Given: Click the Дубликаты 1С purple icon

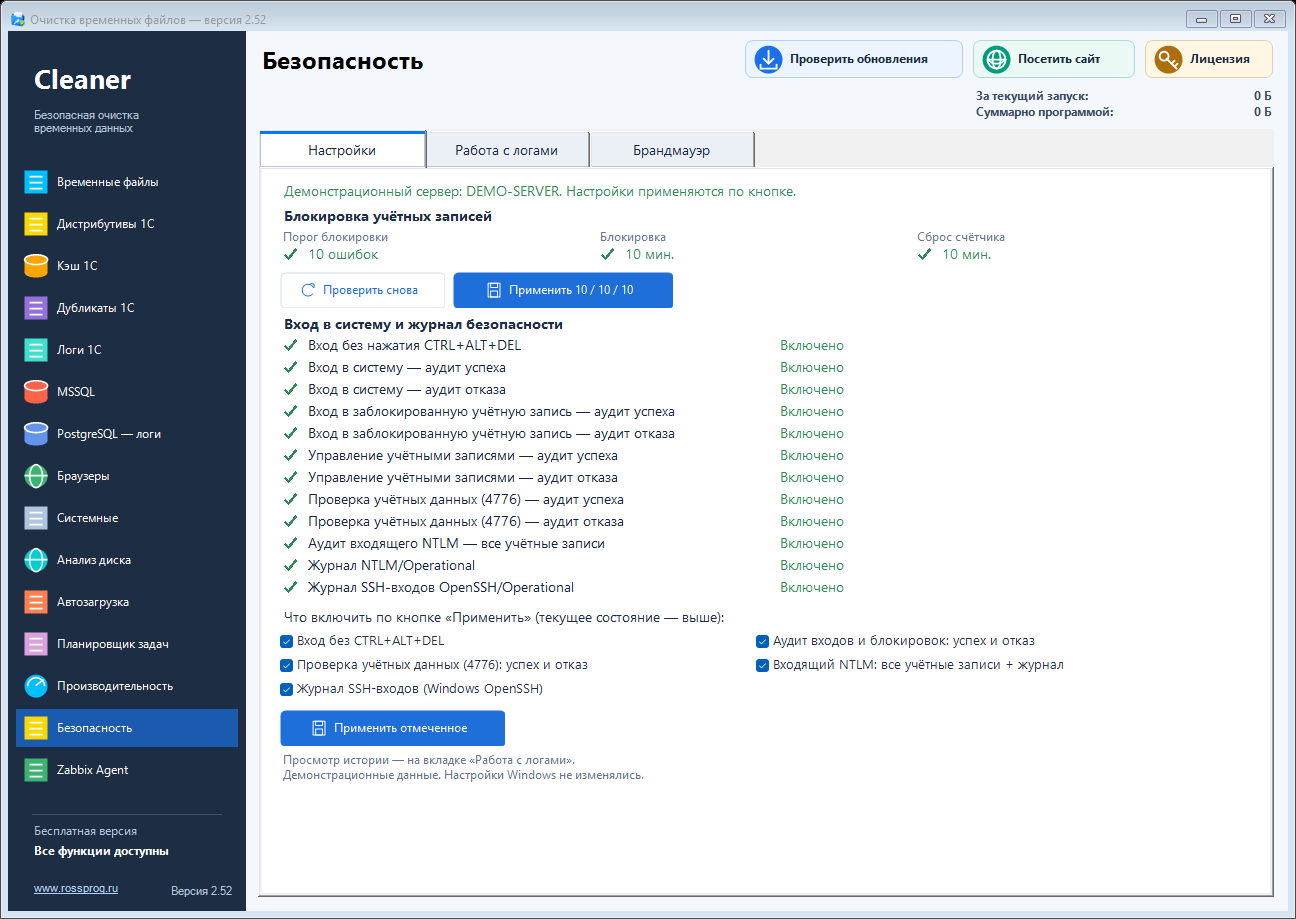Looking at the screenshot, I should [x=36, y=308].
